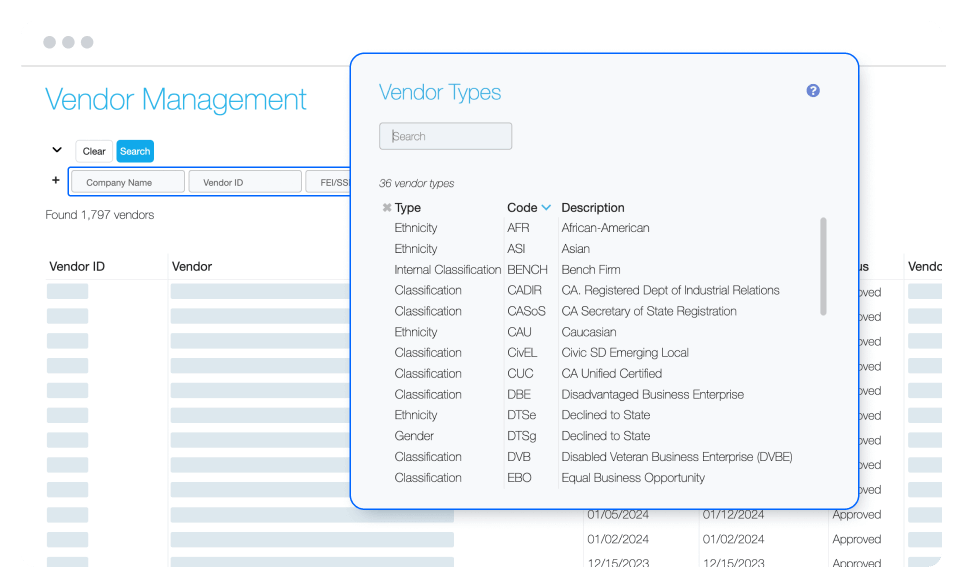The image size is (963, 588).
Task: Remove the Type filter using the x icon
Action: (x=386, y=207)
